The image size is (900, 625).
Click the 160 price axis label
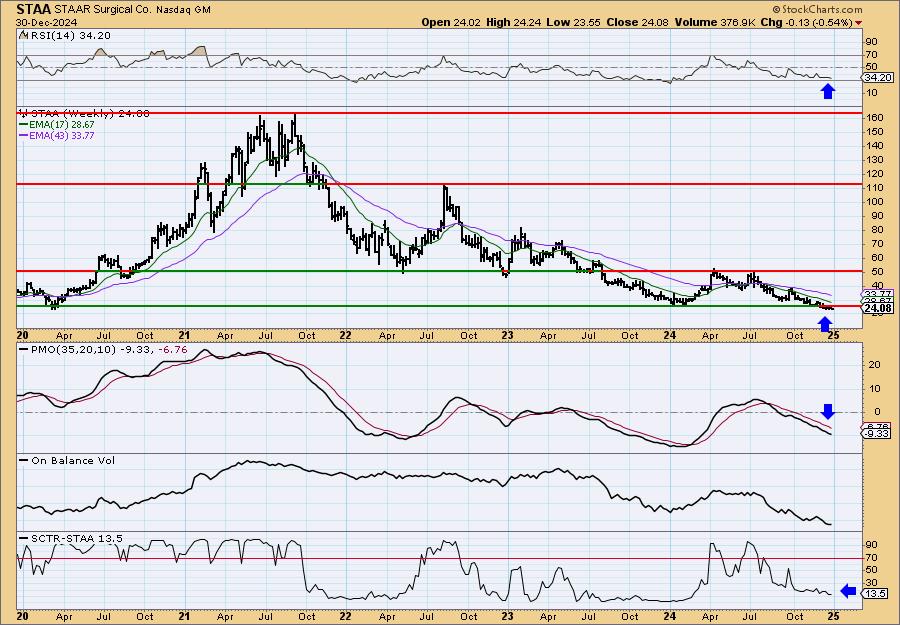click(875, 118)
